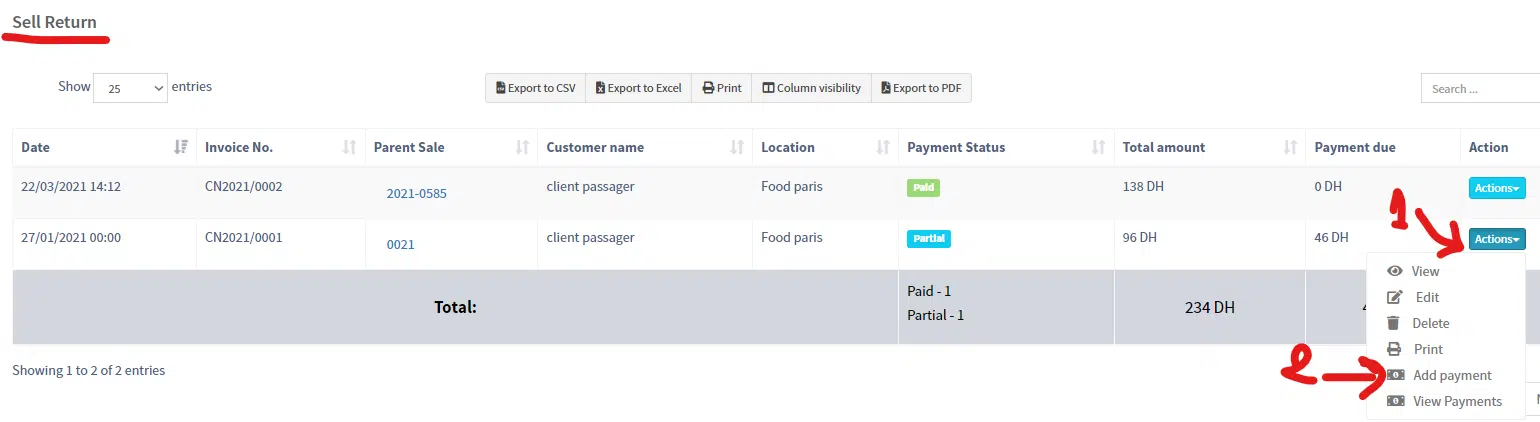Sort by Date column sort icon
The image size is (1540, 422).
pos(181,147)
